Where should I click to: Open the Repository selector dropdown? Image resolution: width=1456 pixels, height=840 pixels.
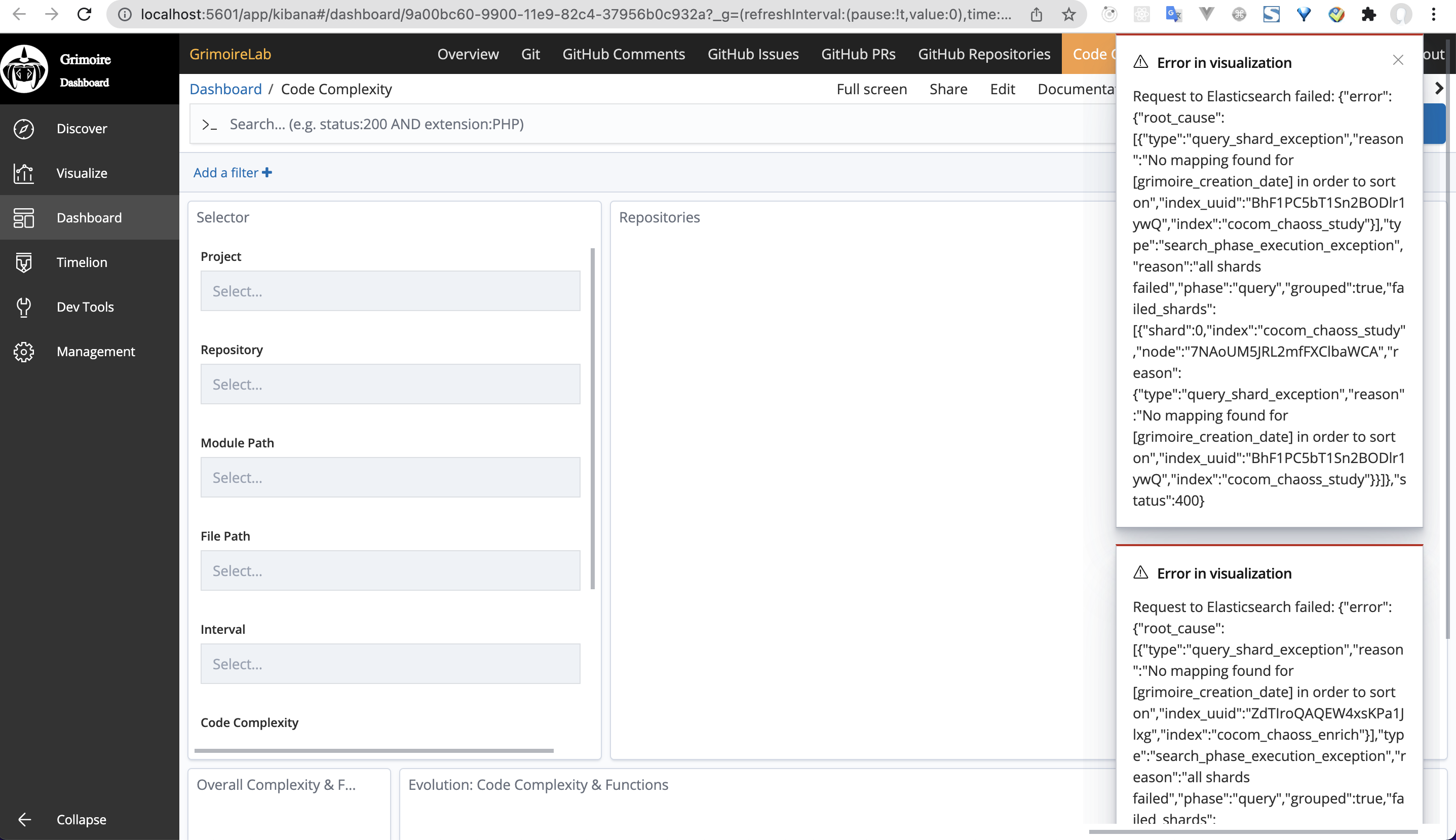[x=390, y=384]
